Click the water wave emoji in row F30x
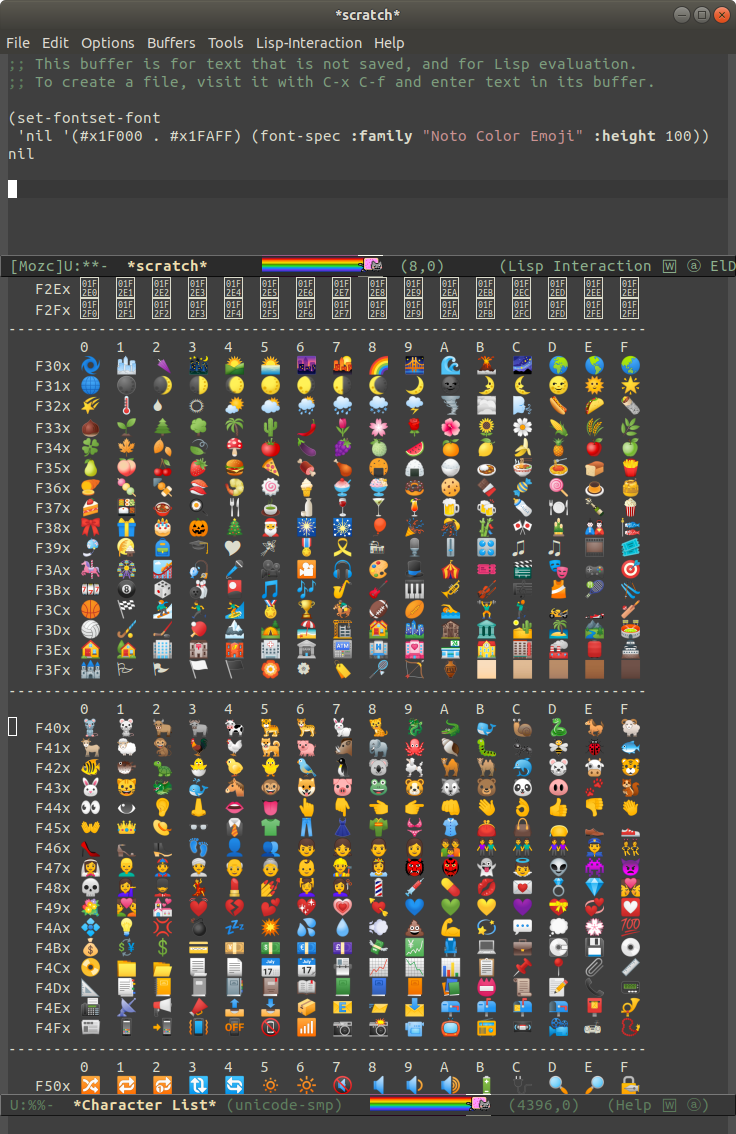The height and width of the screenshot is (1134, 736). [450, 366]
